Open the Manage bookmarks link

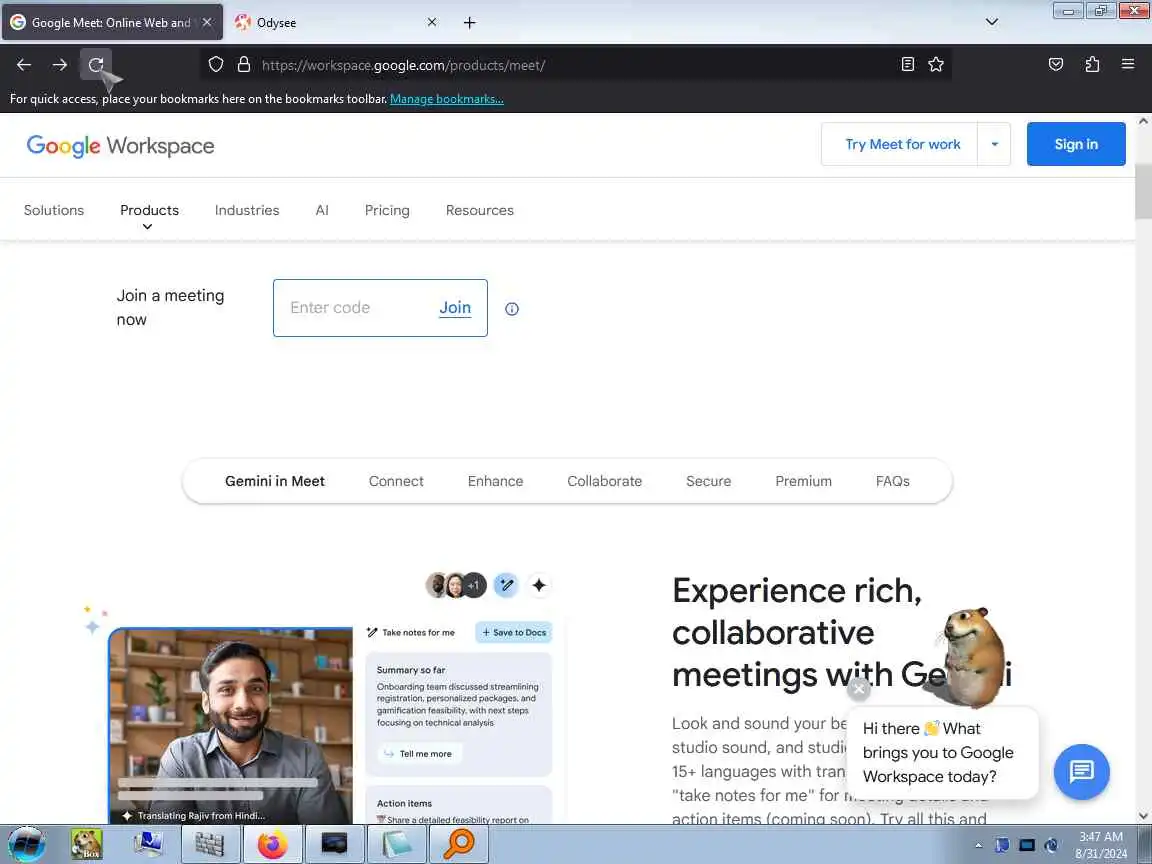click(447, 99)
